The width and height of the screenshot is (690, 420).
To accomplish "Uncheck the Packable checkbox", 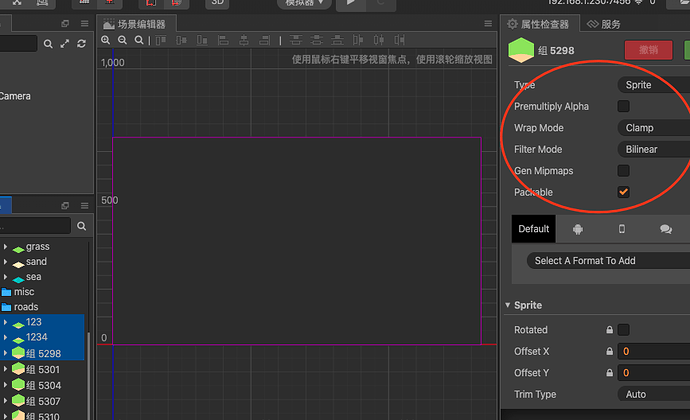I will tap(624, 192).
